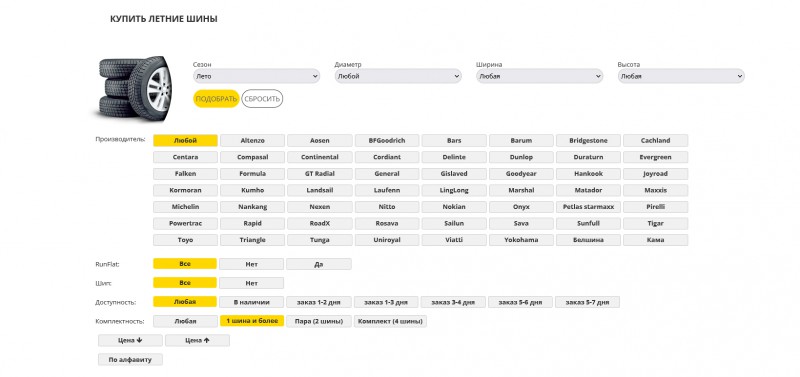The image size is (800, 377).
Task: Choose the Hankook filter
Action: tap(588, 173)
